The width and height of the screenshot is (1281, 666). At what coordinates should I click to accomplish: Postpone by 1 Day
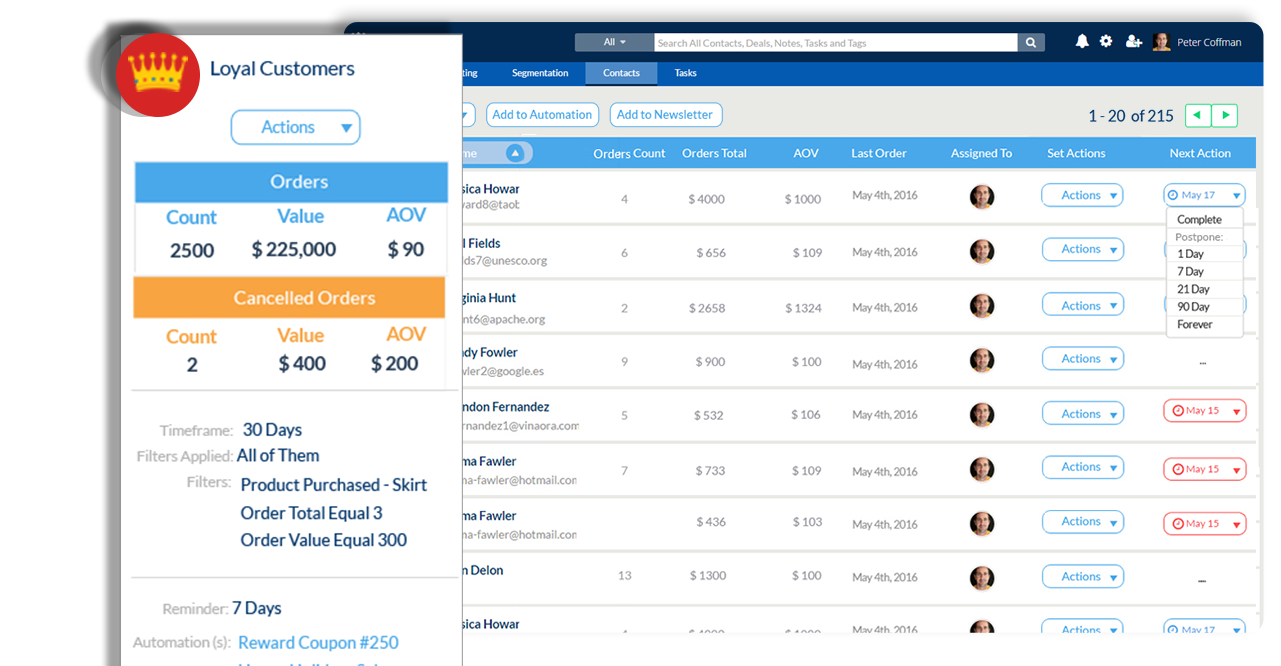(1190, 254)
